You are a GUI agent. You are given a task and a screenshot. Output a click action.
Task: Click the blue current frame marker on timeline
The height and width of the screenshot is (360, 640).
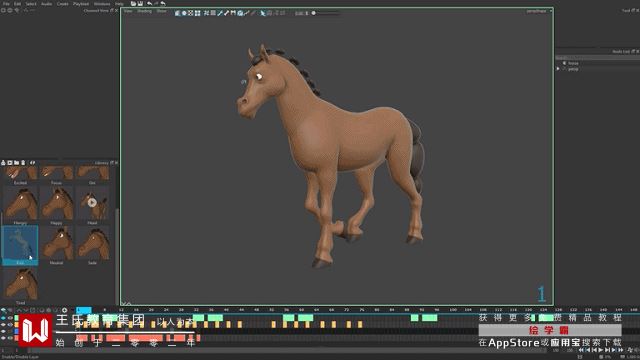pos(84,310)
